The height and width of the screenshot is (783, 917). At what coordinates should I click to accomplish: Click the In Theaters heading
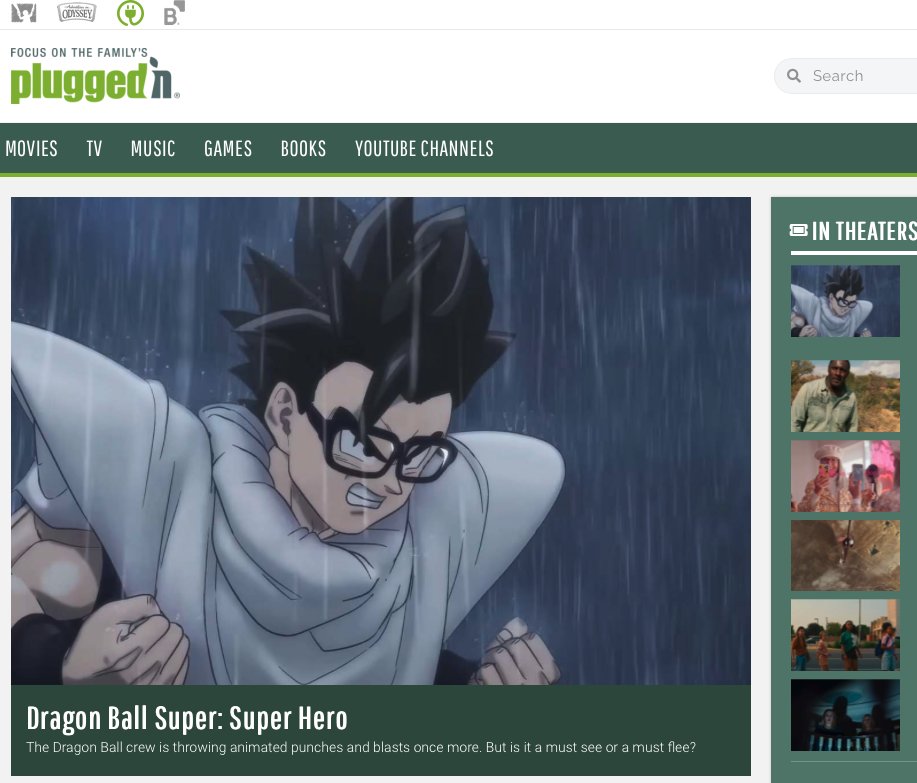pos(863,231)
